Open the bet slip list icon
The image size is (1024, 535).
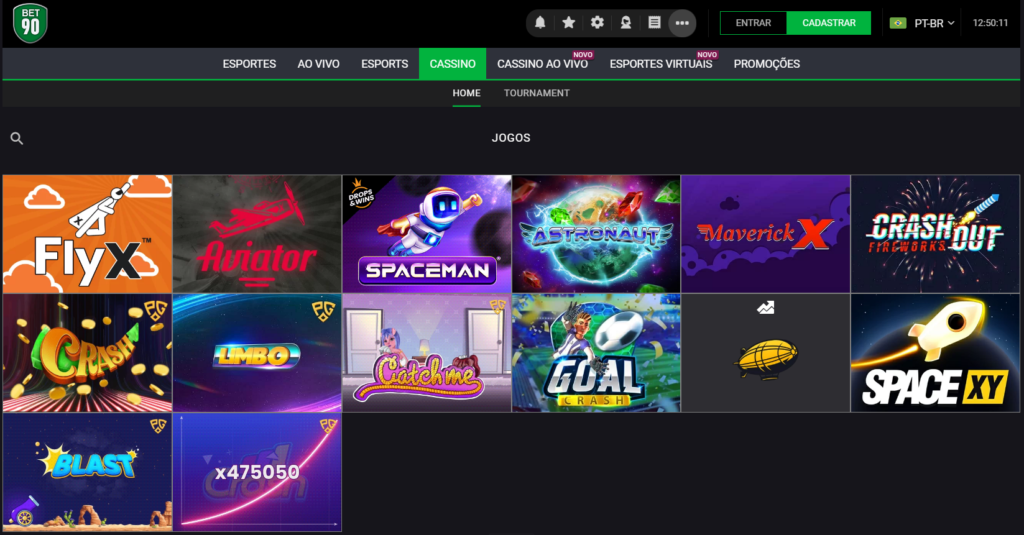click(654, 23)
